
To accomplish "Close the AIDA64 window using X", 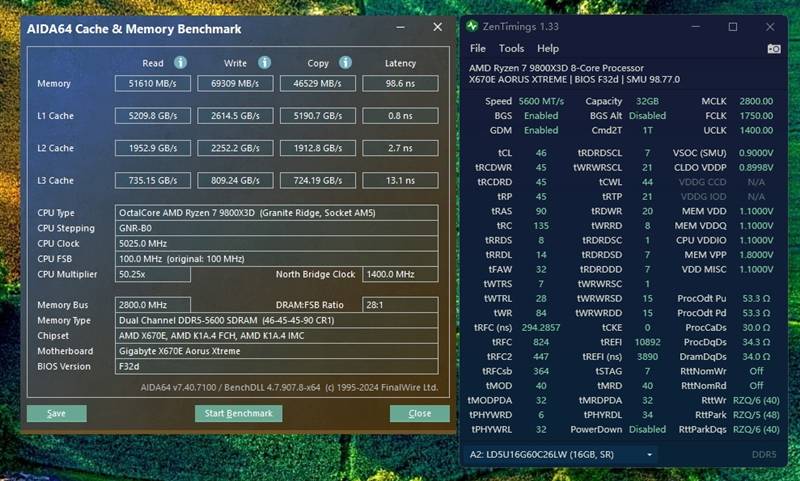I will 438,27.
